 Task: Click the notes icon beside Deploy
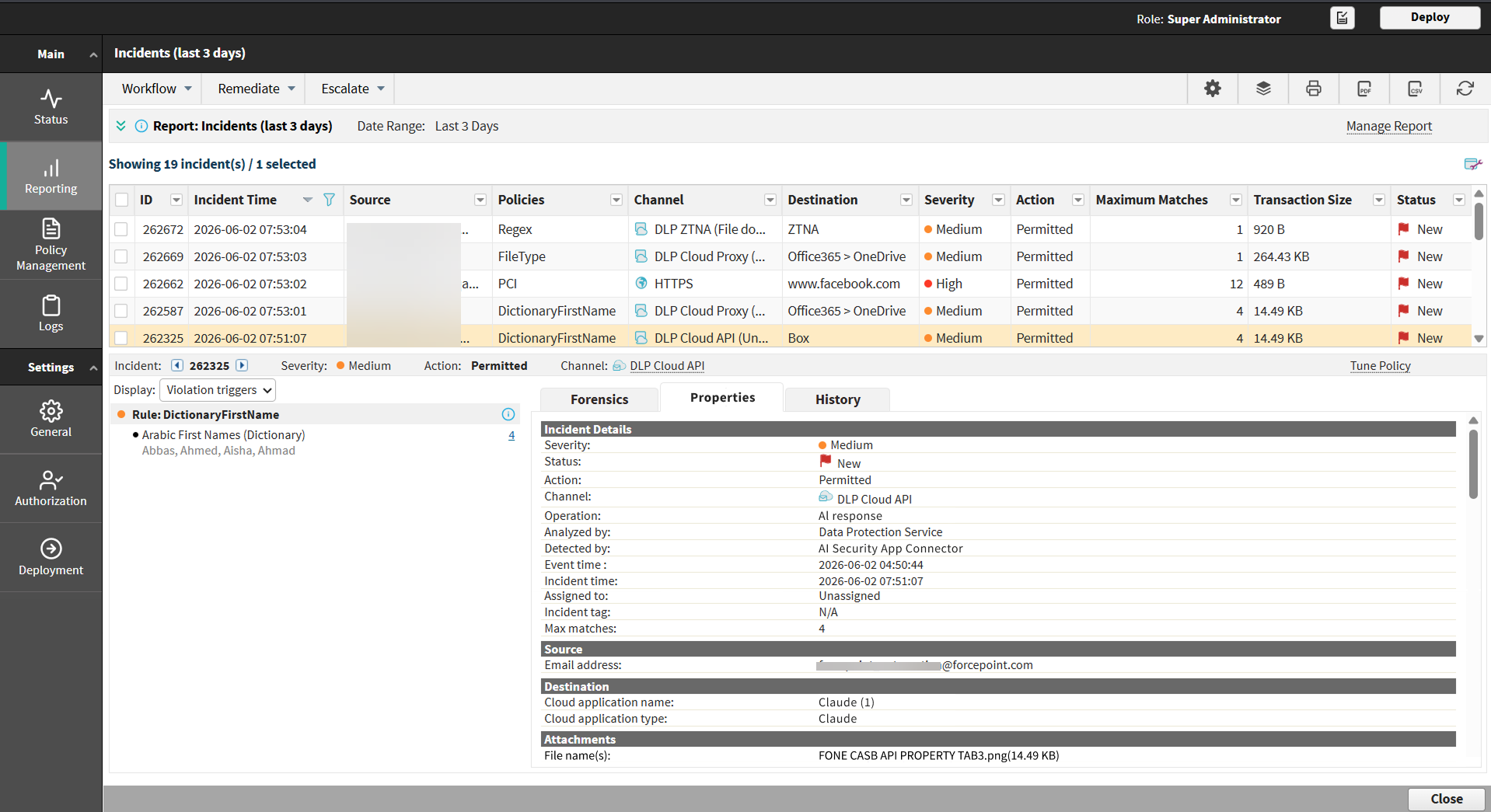point(1343,18)
